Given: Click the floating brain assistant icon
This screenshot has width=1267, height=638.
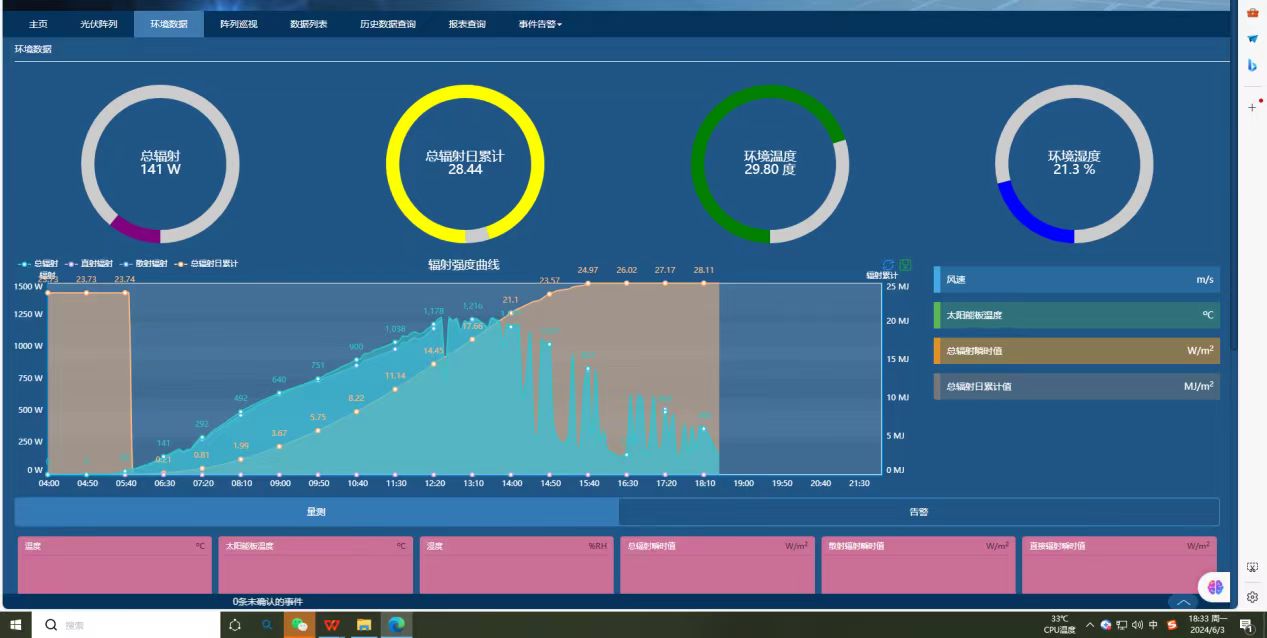Looking at the screenshot, I should 1215,587.
